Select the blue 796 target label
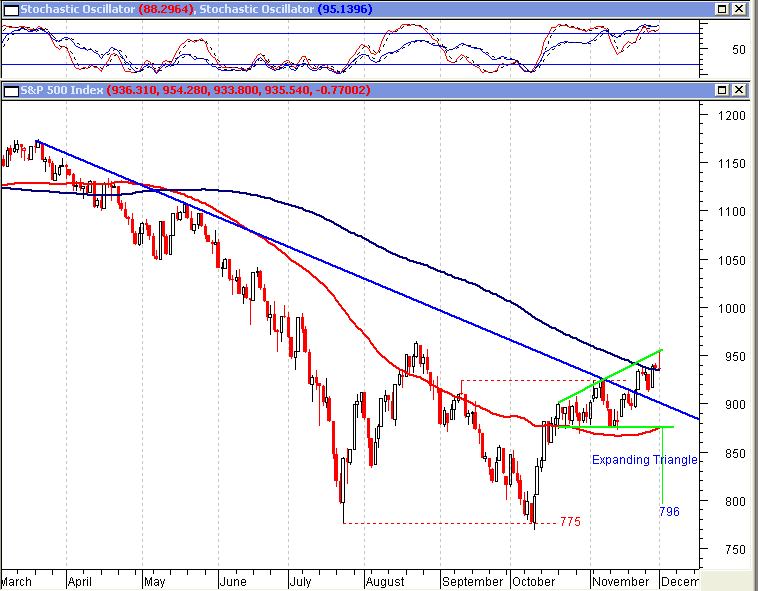Screen dimensions: 758x591 click(669, 511)
